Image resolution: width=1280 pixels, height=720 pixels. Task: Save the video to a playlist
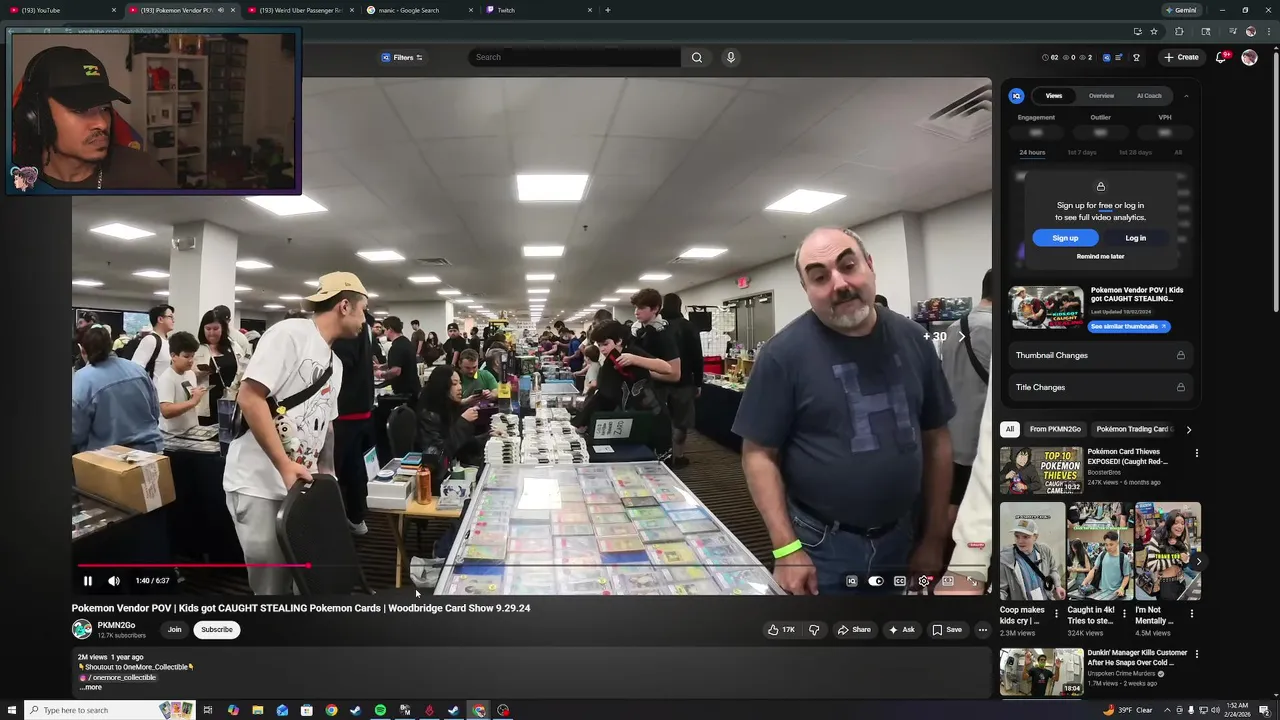[947, 630]
